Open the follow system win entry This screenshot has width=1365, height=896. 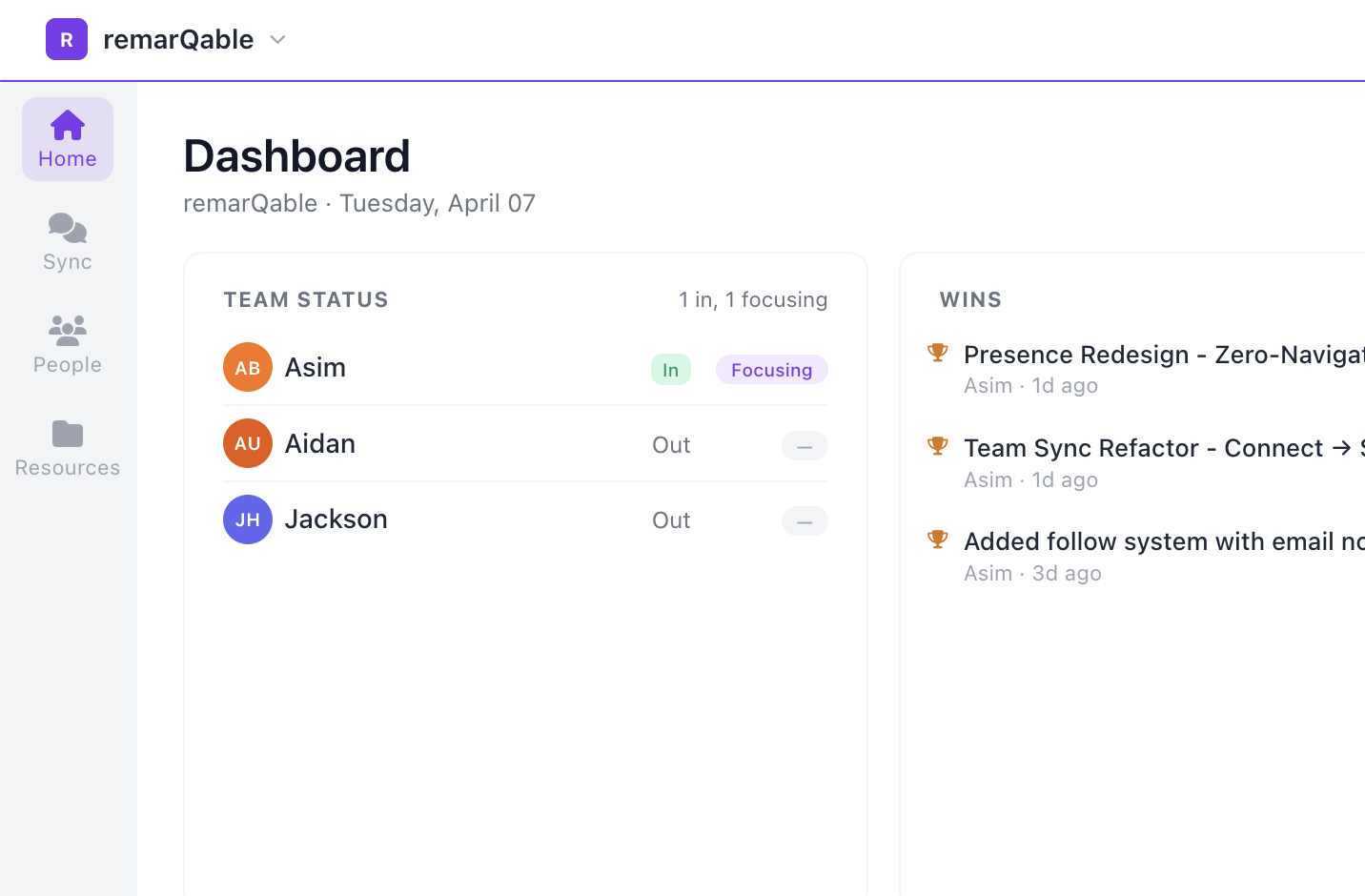tap(1144, 541)
